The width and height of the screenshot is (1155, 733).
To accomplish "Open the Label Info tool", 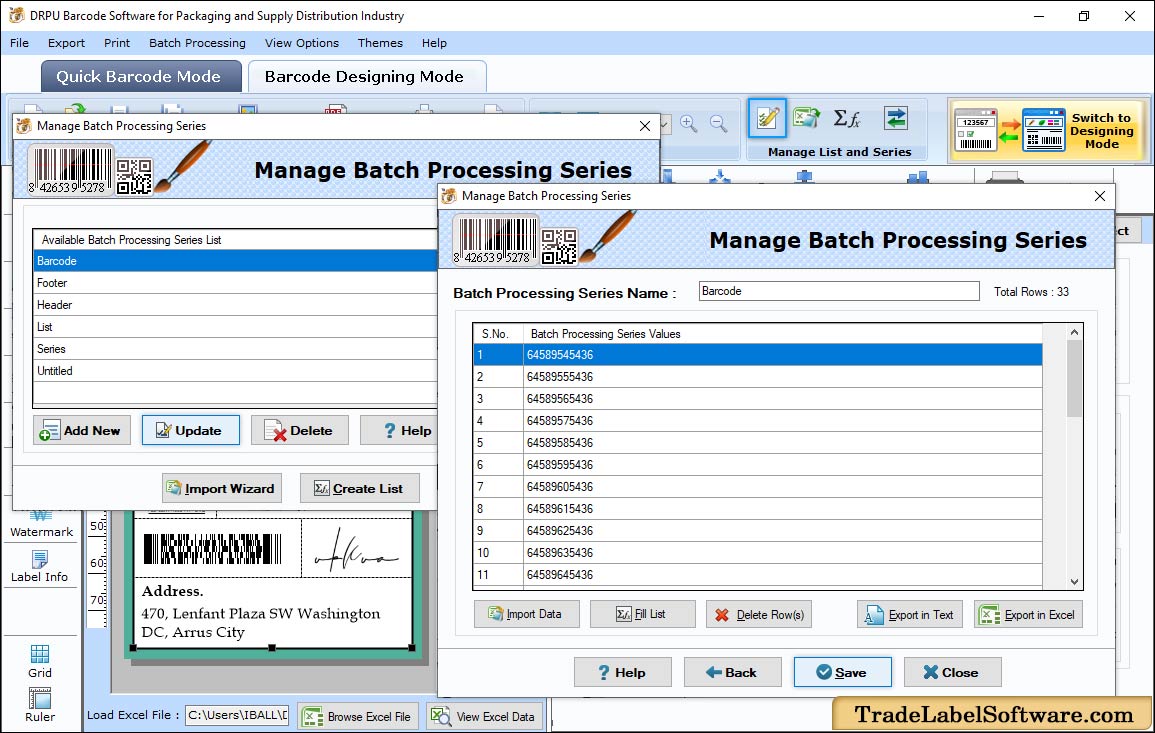I will coord(39,567).
